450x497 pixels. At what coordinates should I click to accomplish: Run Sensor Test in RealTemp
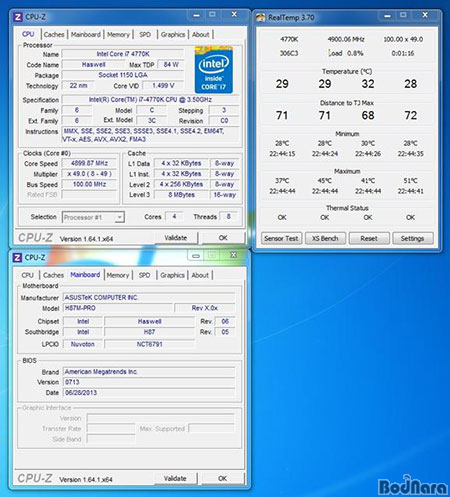[281, 238]
